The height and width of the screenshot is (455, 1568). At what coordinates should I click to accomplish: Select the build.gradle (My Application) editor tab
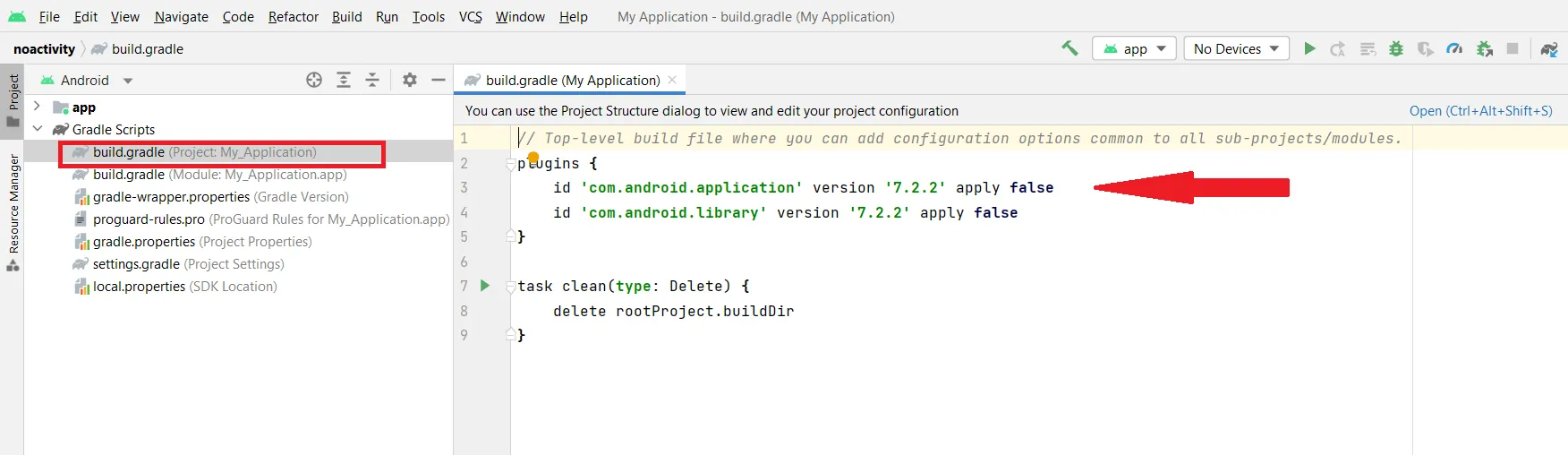point(572,80)
